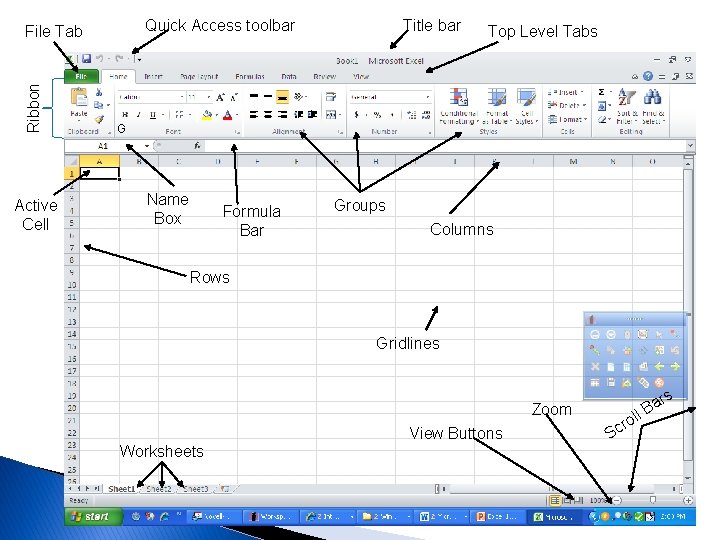Click the Fill down icon in Editing
Screen dimensions: 720x540
[x=602, y=106]
